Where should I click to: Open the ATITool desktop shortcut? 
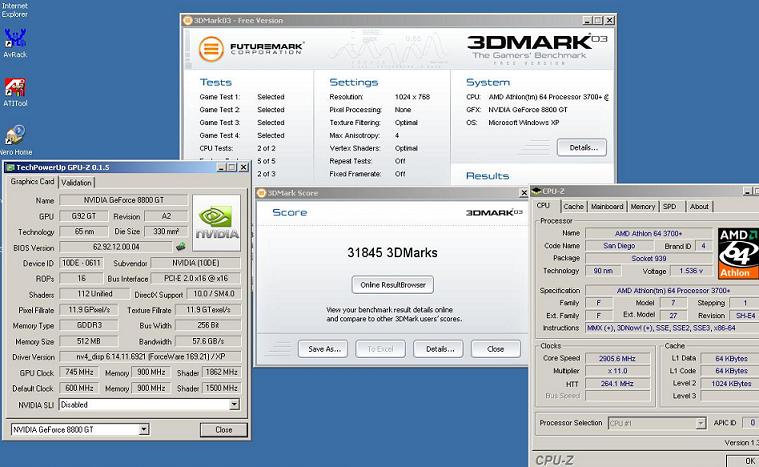pos(15,87)
